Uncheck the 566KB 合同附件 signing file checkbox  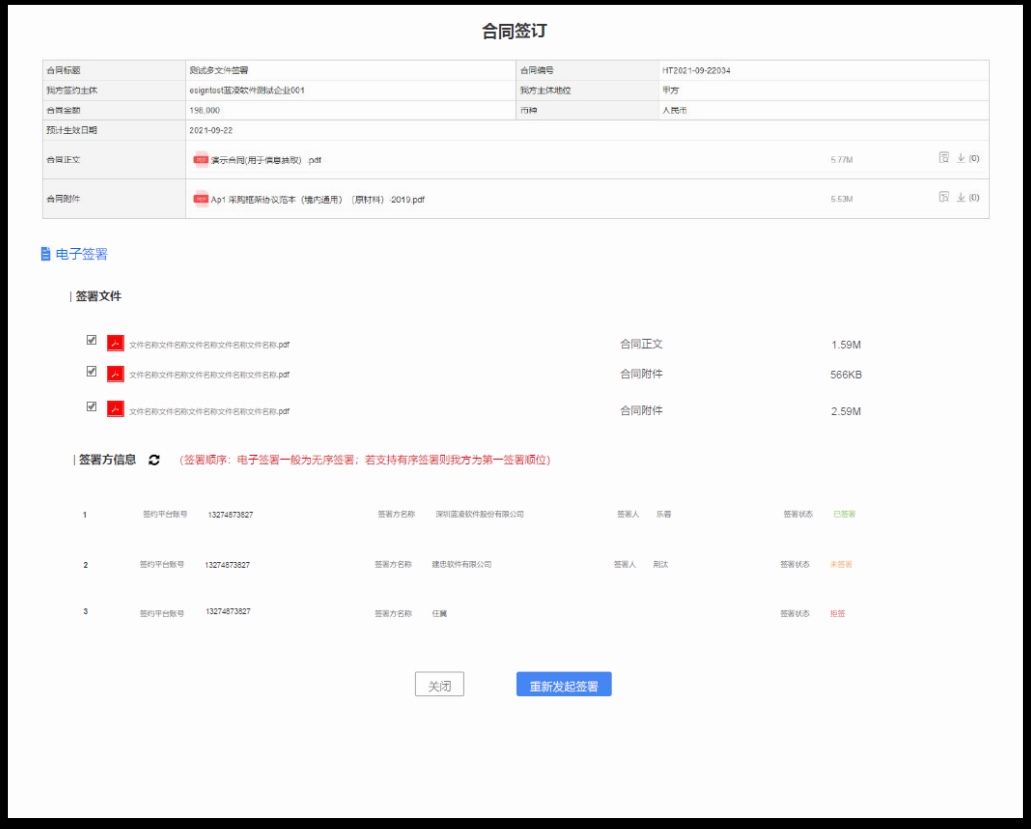(x=92, y=371)
